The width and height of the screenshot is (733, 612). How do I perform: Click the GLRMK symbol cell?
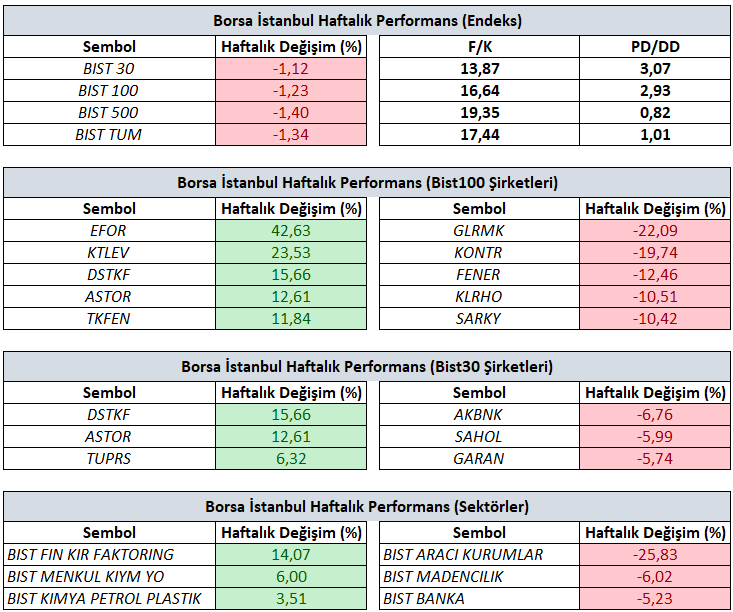click(479, 231)
